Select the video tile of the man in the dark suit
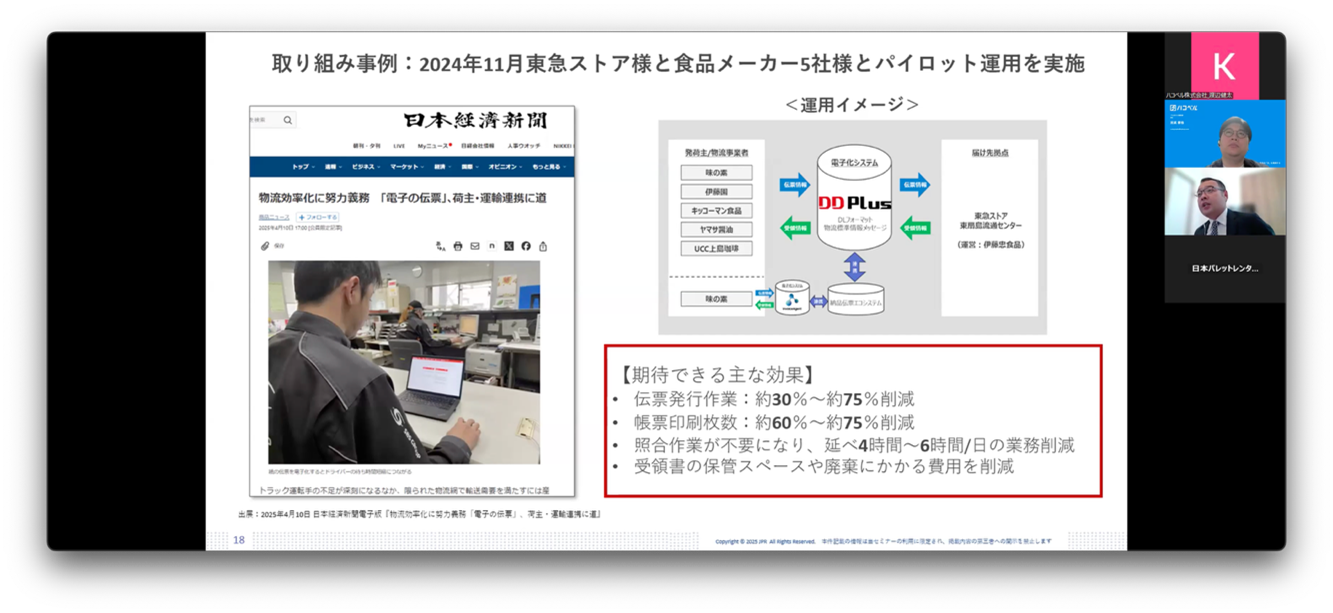Screen dimensions: 1333x613 (1225, 201)
